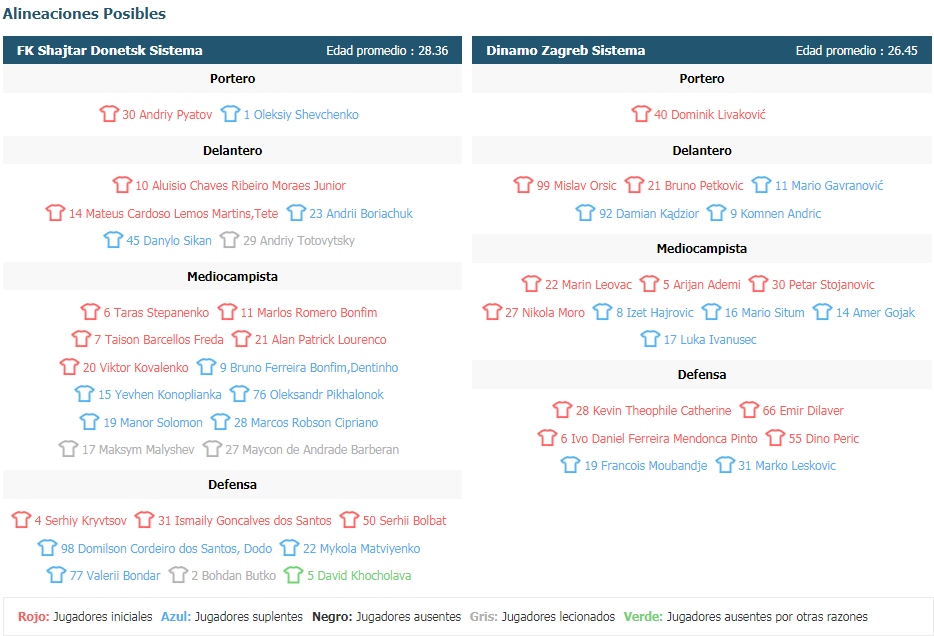Click the Defensa heading under Shajtar Donetsk

232,484
